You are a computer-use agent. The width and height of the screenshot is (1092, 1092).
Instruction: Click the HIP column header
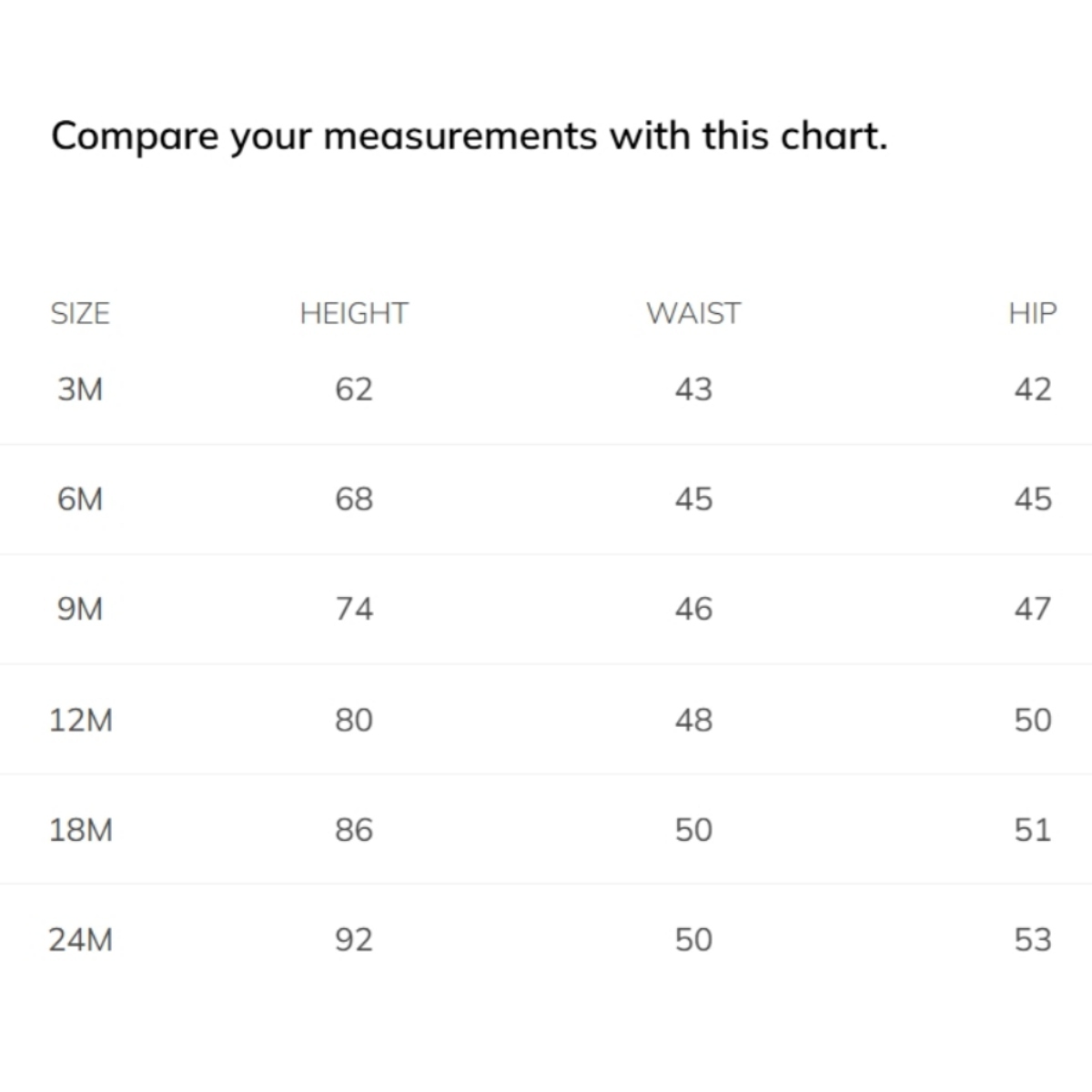click(1033, 313)
